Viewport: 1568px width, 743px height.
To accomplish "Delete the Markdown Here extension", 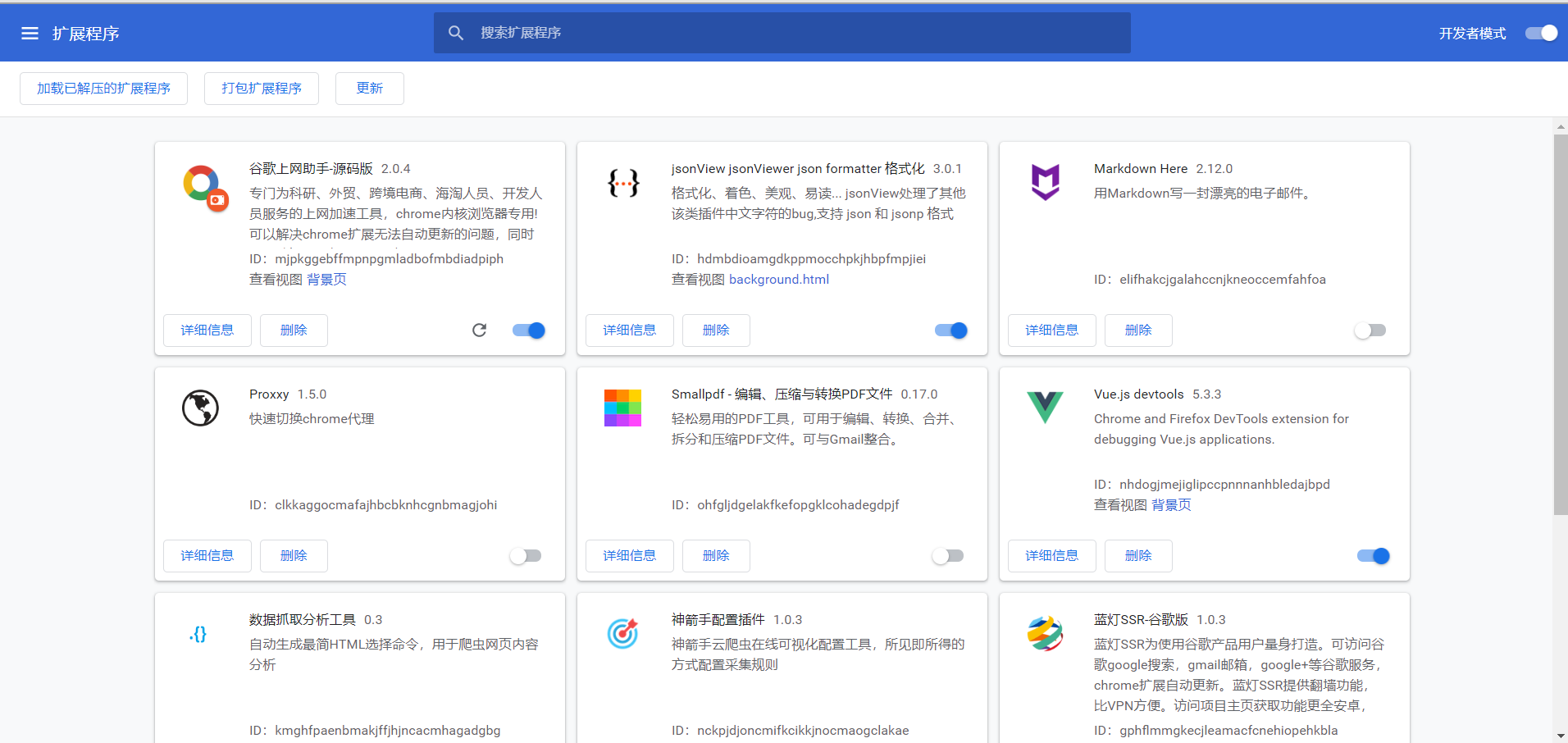I will tap(1138, 330).
